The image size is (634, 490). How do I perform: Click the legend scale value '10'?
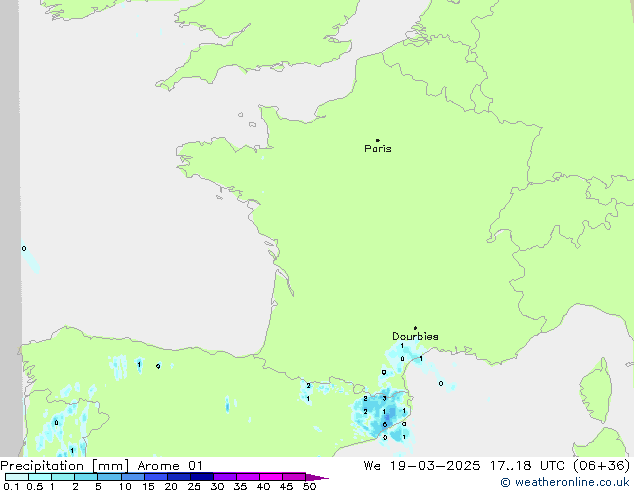pyautogui.click(x=125, y=486)
